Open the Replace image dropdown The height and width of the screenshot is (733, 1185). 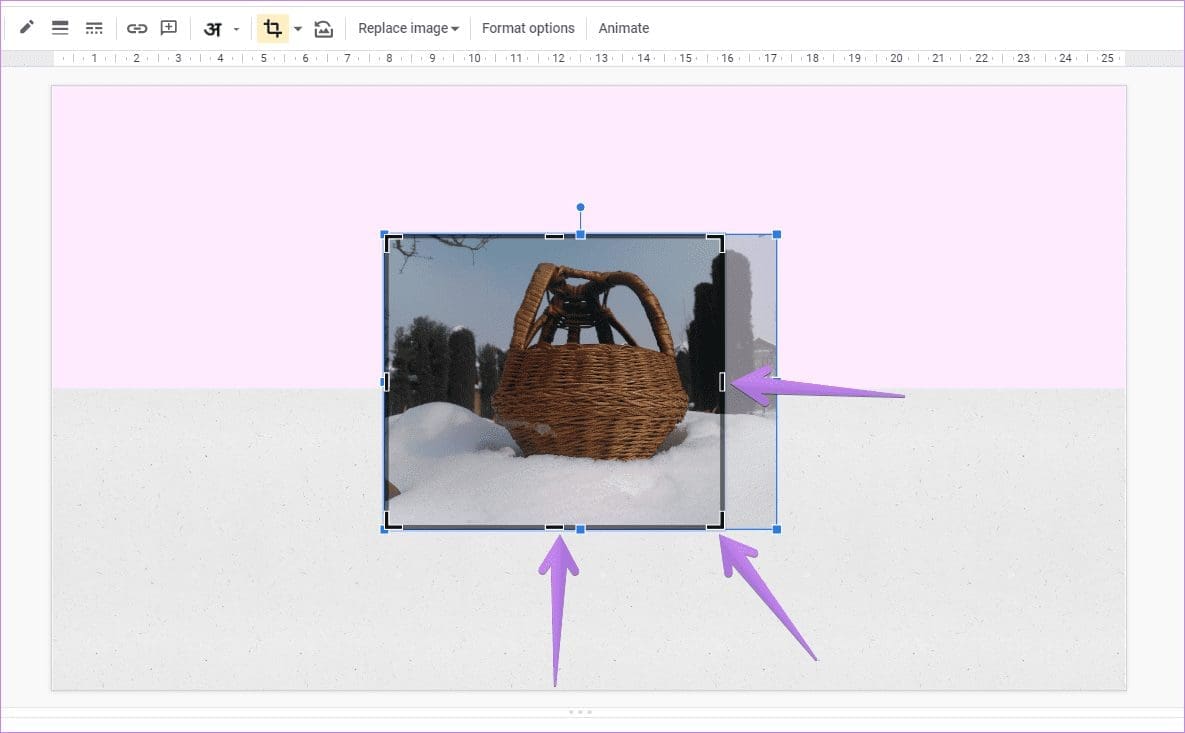[x=408, y=28]
